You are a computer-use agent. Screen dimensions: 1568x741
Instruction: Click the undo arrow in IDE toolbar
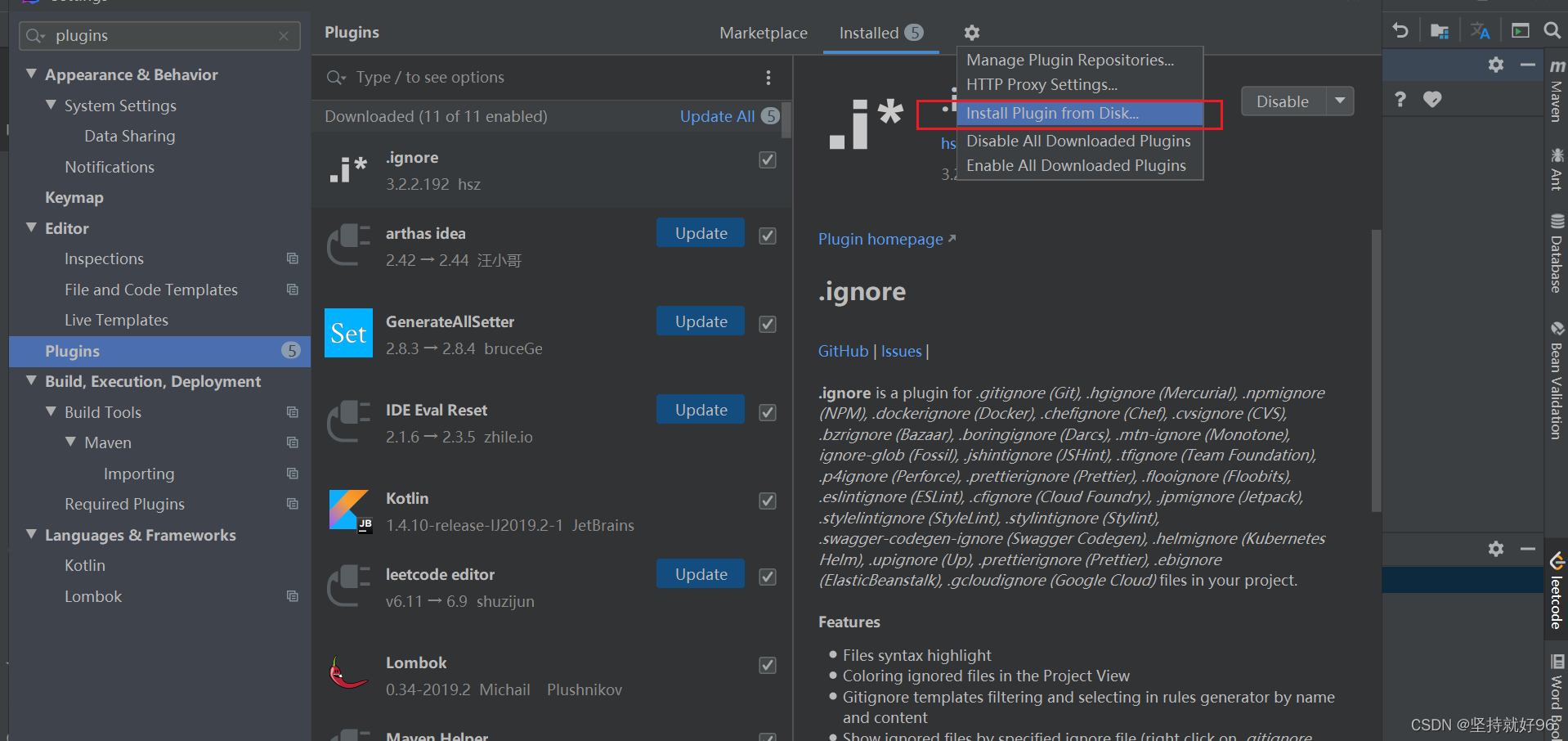click(1400, 31)
